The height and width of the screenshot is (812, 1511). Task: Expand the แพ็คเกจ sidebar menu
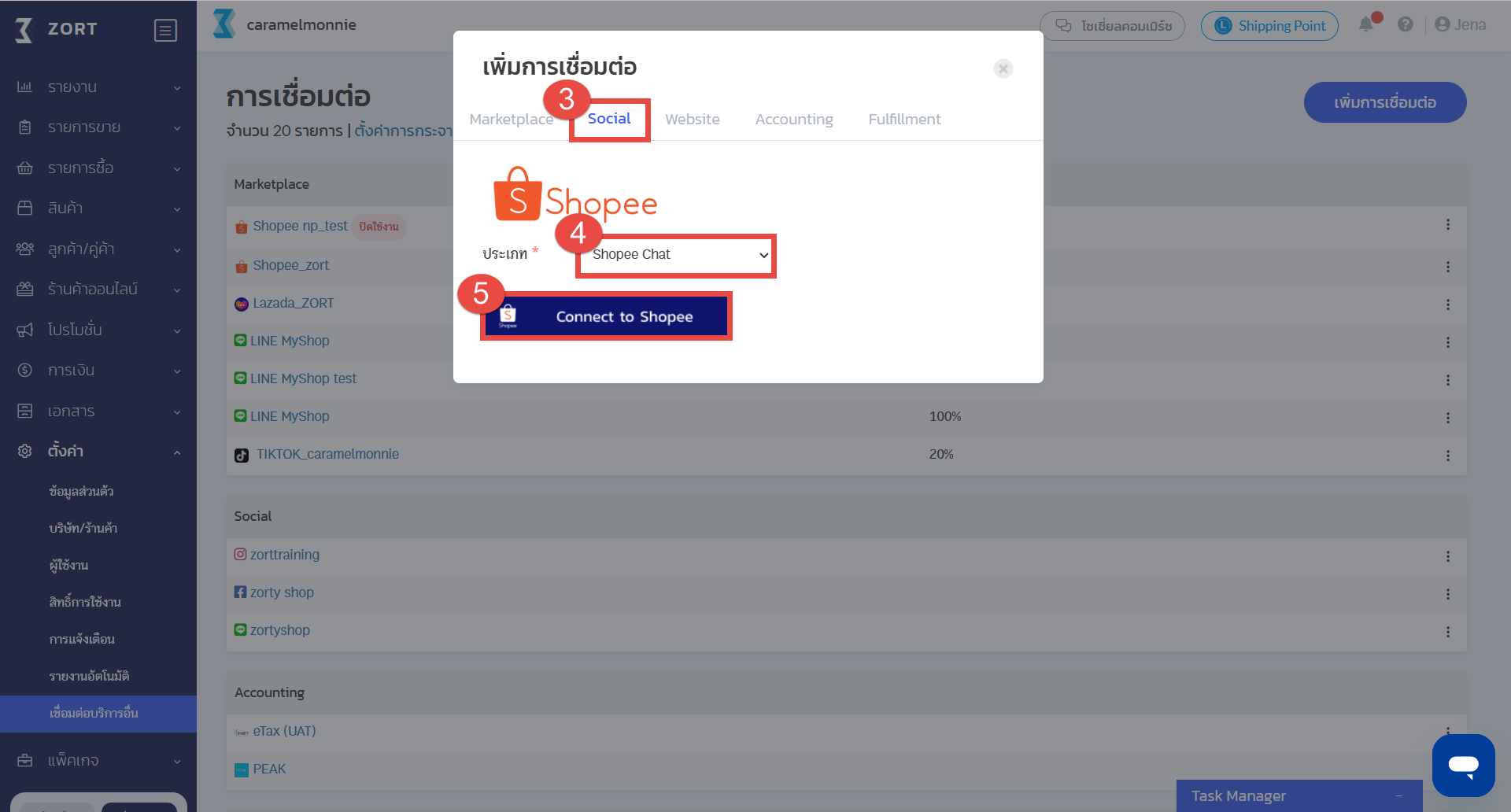point(98,761)
